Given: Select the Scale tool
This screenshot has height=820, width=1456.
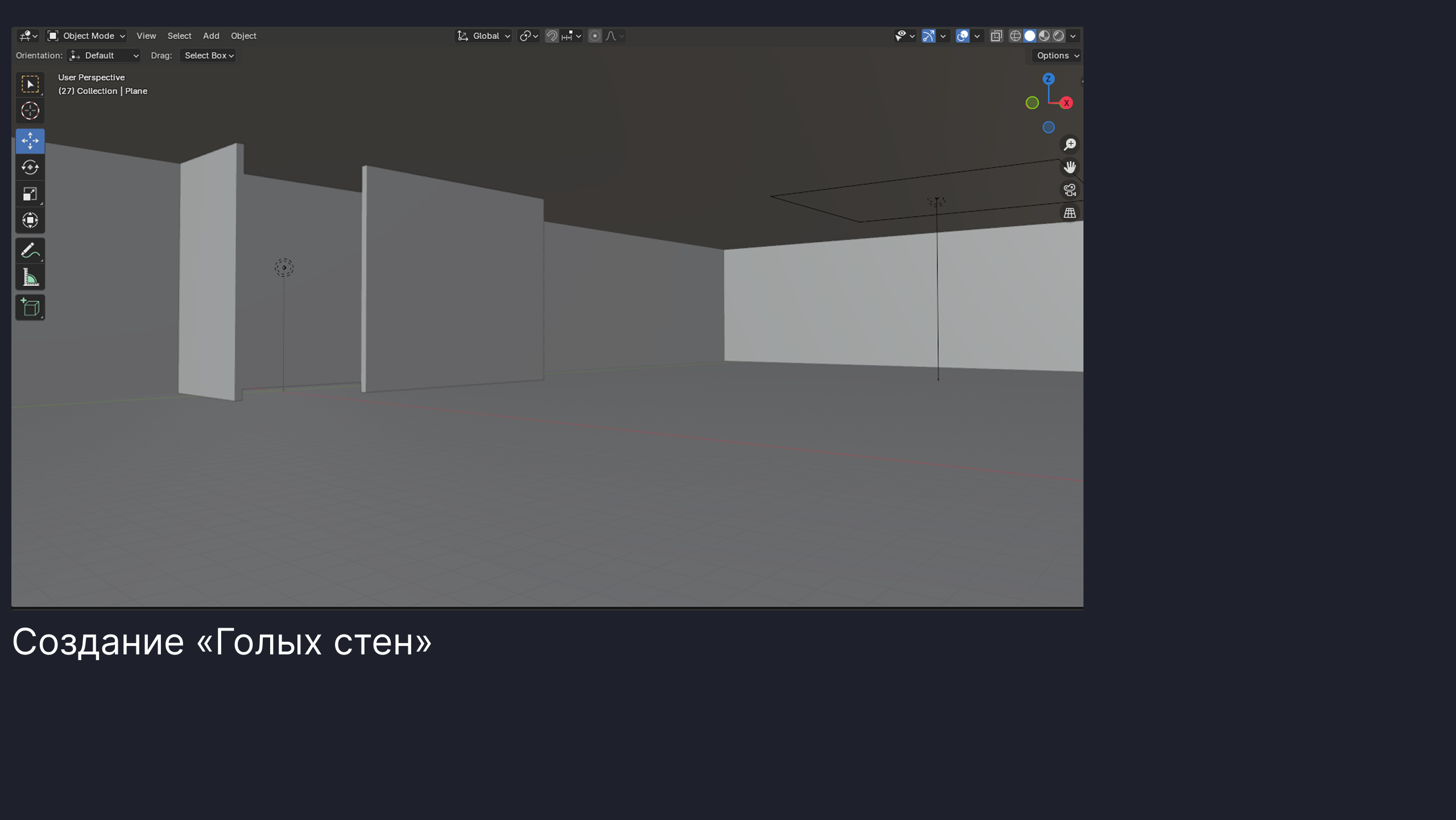Looking at the screenshot, I should pyautogui.click(x=30, y=193).
